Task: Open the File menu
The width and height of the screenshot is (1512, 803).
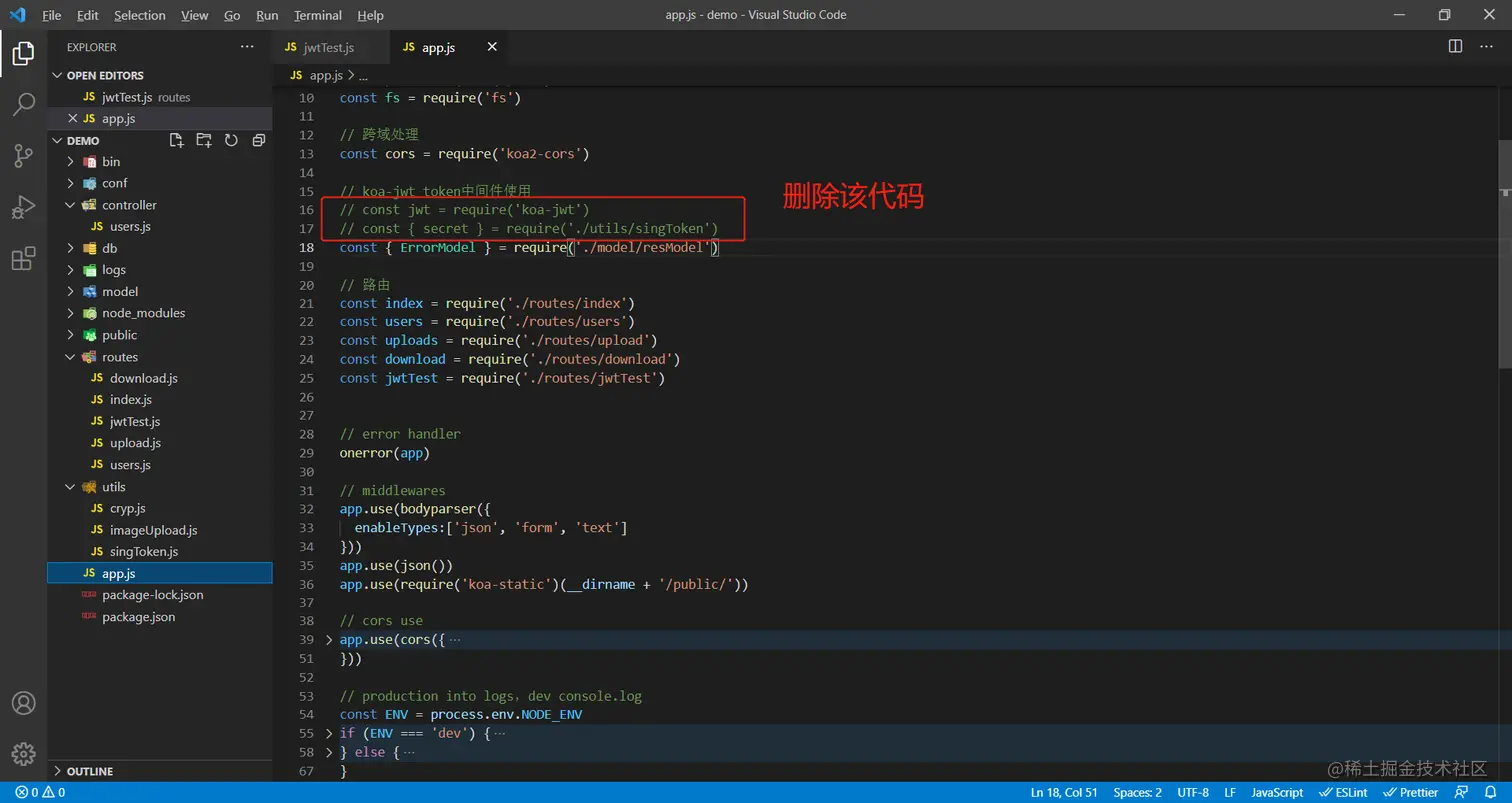Action: tap(52, 15)
